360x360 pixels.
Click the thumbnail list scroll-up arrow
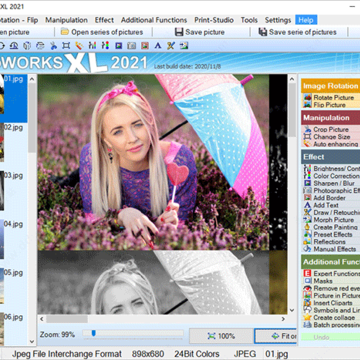[32, 79]
